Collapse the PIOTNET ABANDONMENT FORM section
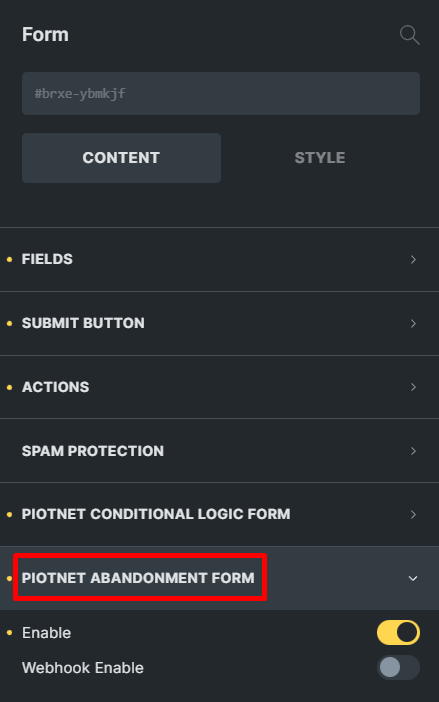Screen dimensions: 439x702 (x=219, y=578)
